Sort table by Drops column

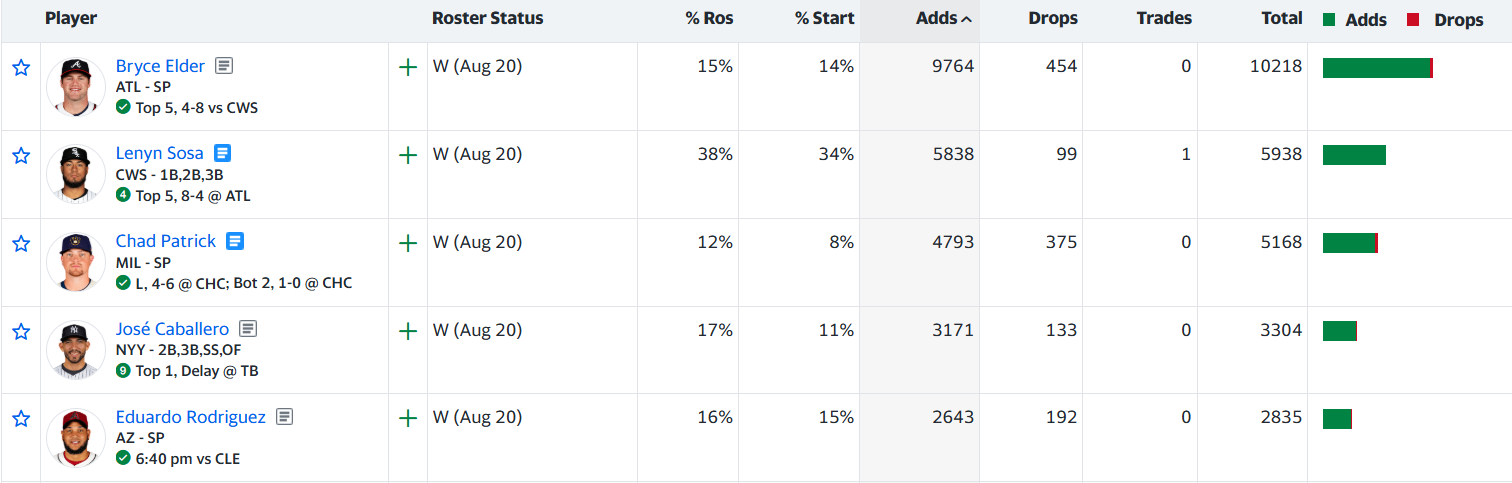coord(1053,19)
